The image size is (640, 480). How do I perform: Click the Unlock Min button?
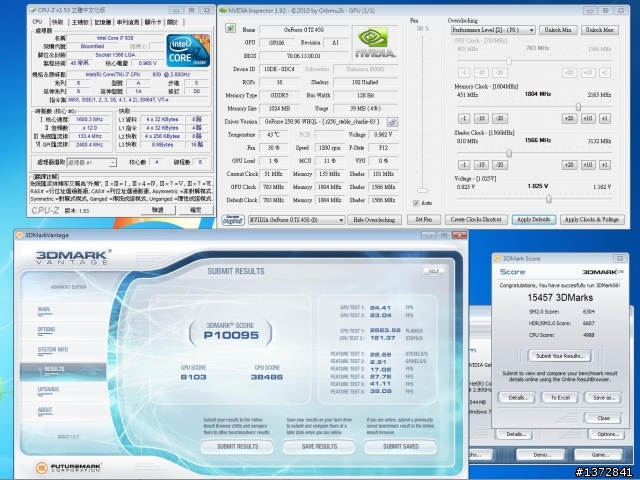pyautogui.click(x=558, y=30)
